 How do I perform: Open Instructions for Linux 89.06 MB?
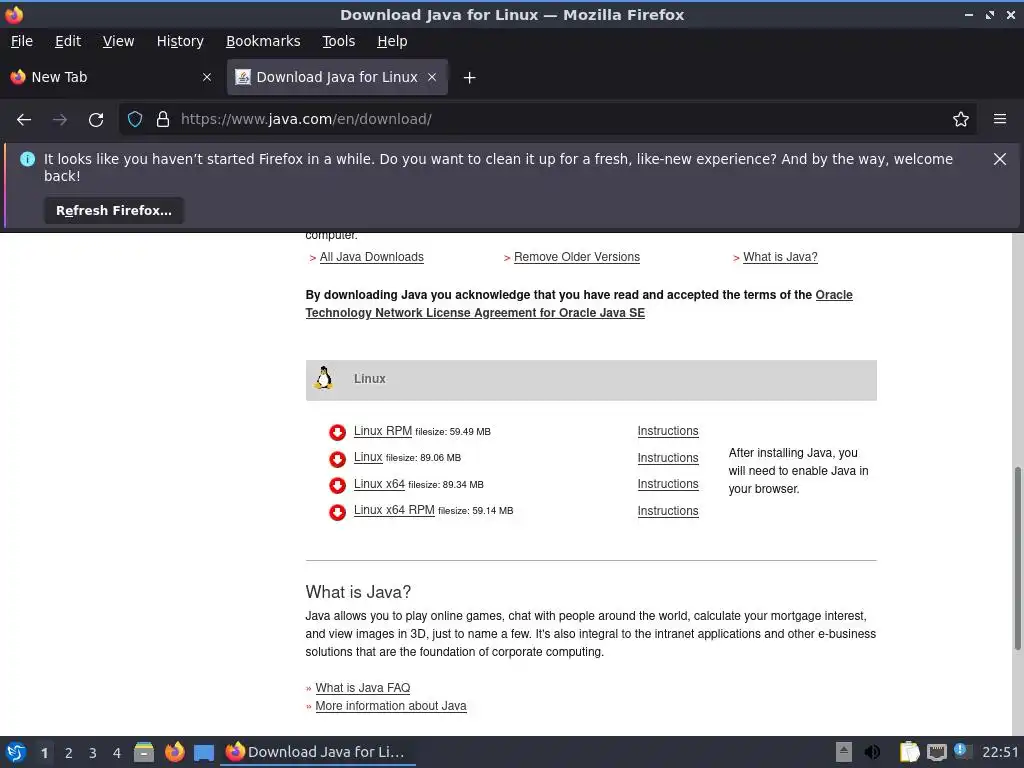667,458
